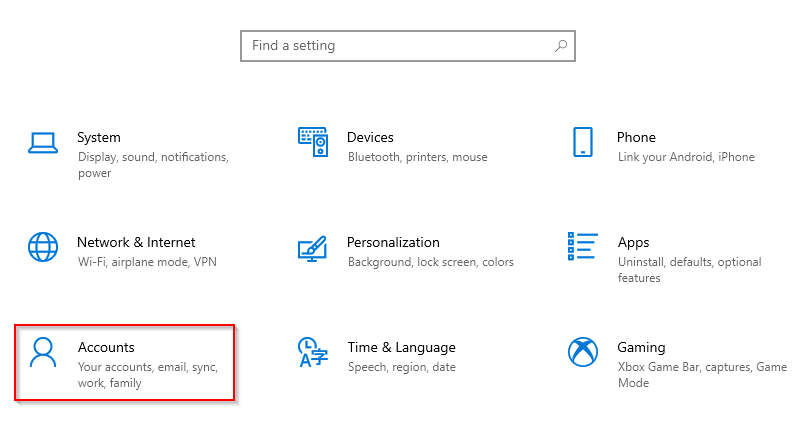Open the Personalization label
The image size is (811, 437).
393,243
